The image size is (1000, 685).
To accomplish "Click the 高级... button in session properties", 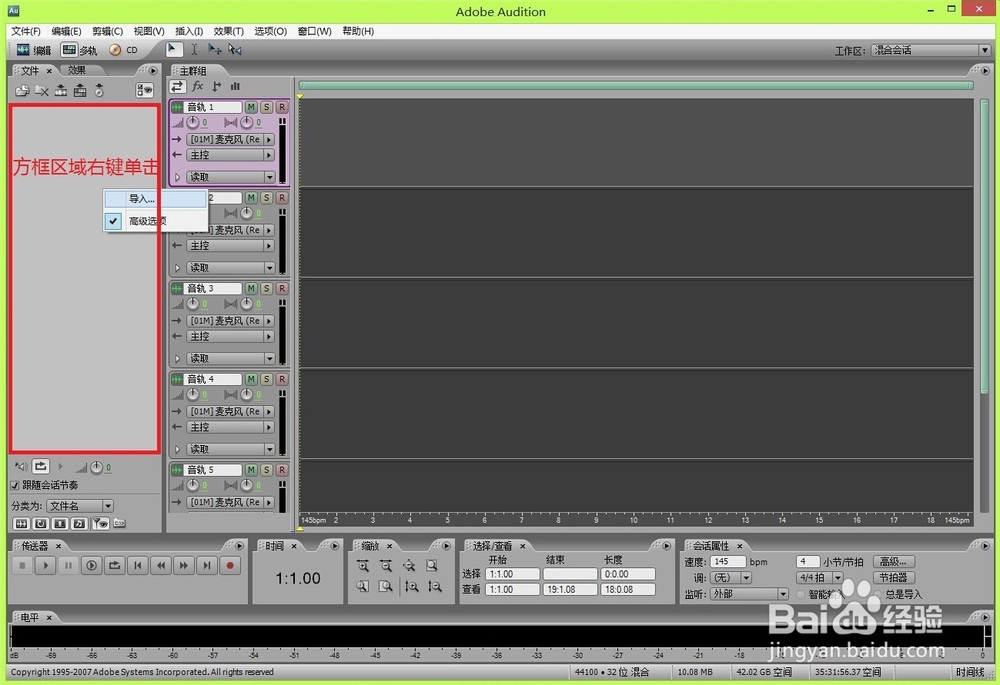I will coord(893,562).
